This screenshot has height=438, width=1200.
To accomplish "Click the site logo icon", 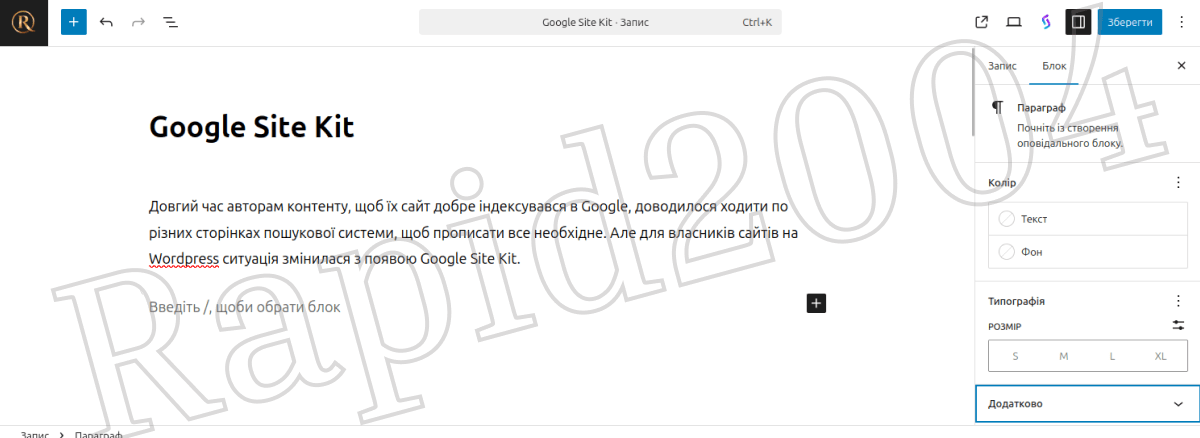I will (x=24, y=22).
